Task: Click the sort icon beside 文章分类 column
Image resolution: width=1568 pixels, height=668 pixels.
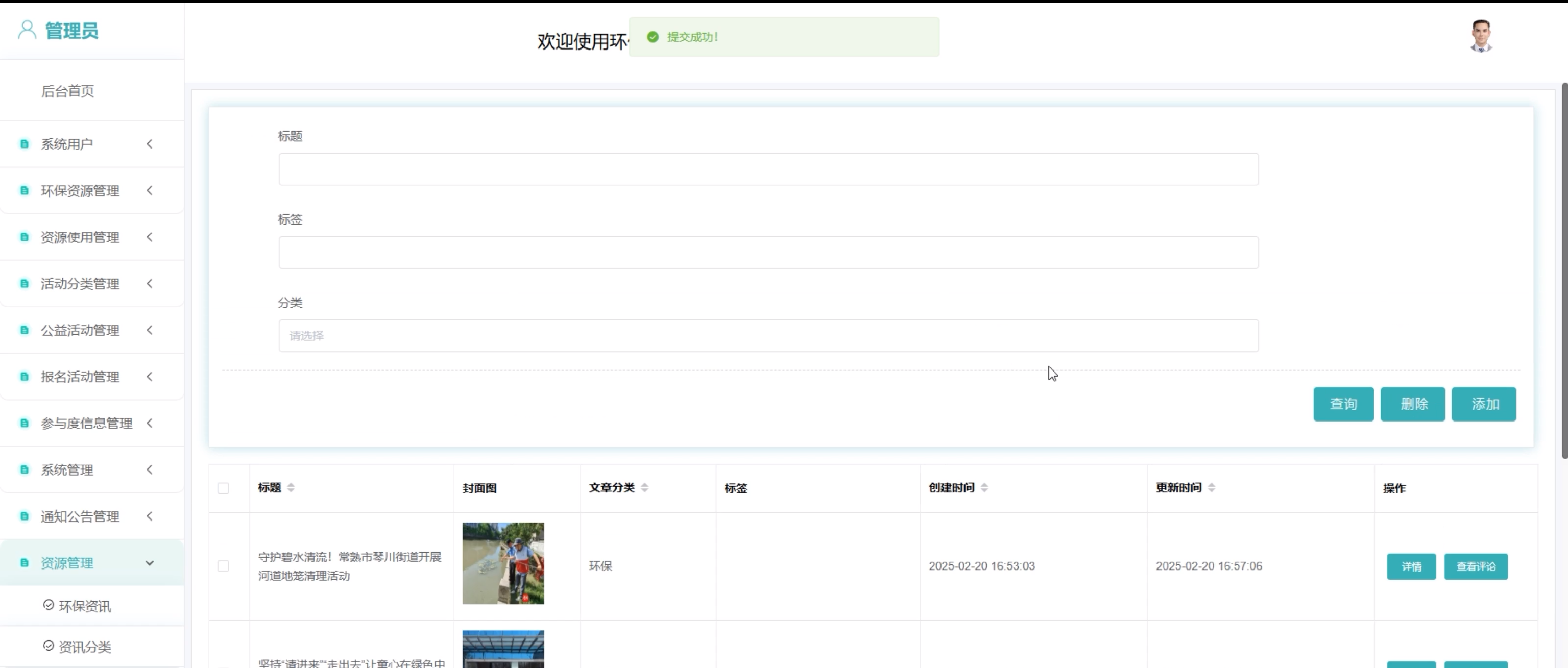Action: coord(644,488)
